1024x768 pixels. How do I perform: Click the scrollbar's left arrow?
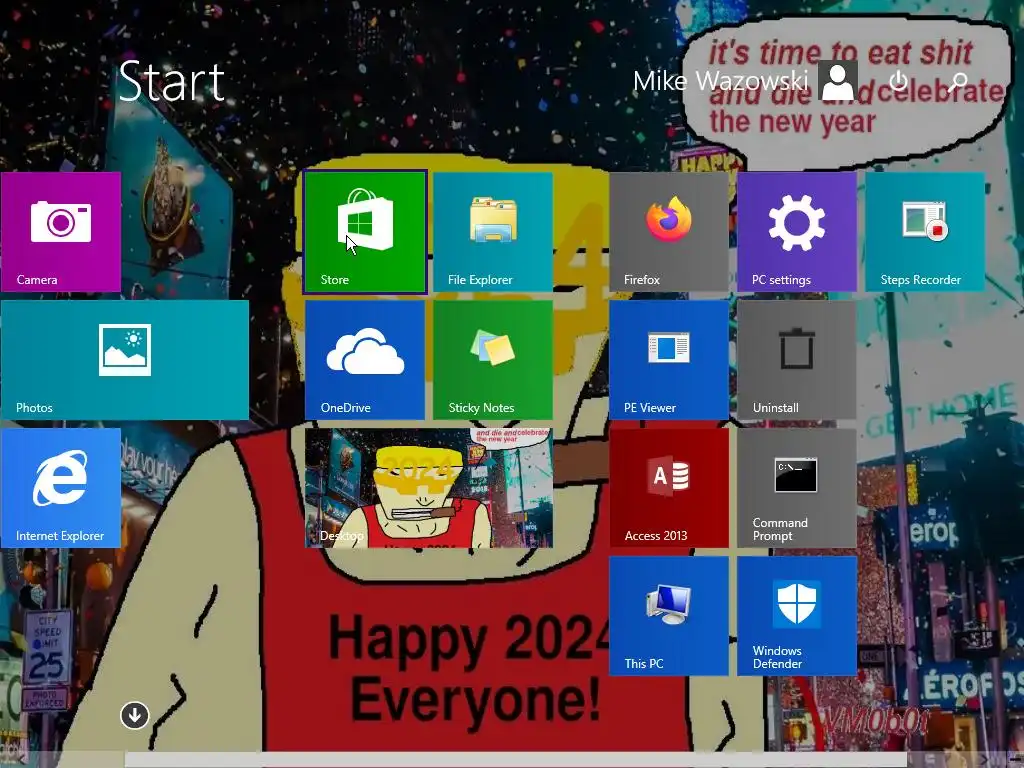click(22, 760)
